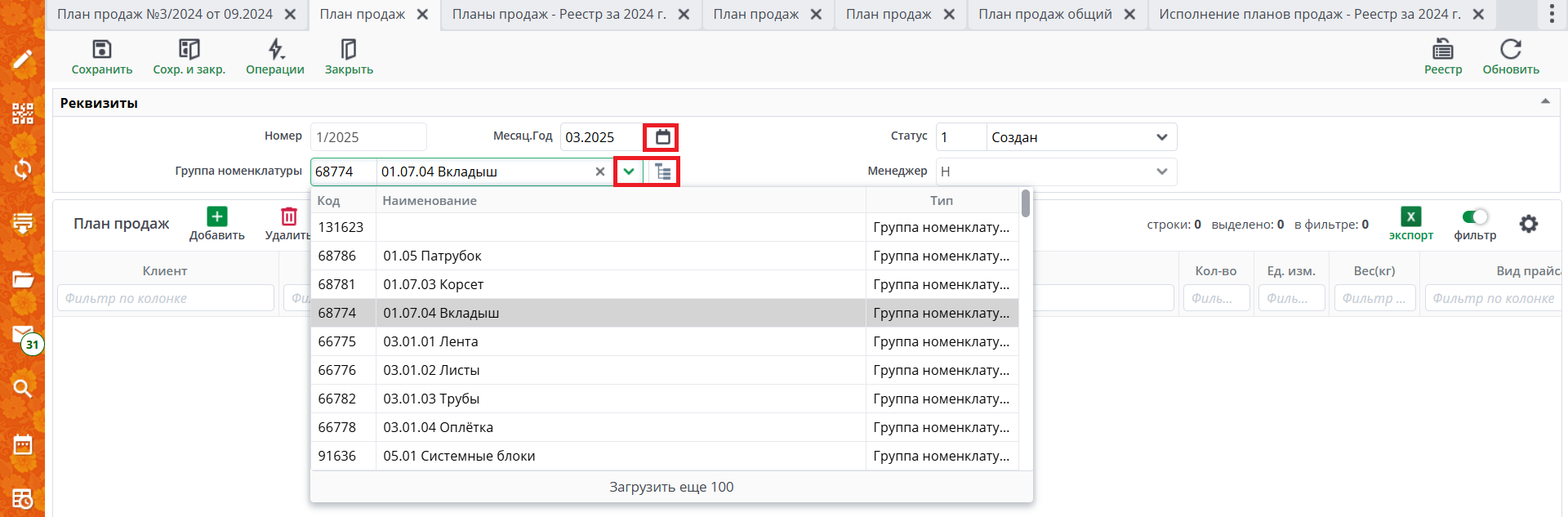The image size is (1568, 517).
Task: Expand the Статус dropdown
Action: pyautogui.click(x=1161, y=137)
